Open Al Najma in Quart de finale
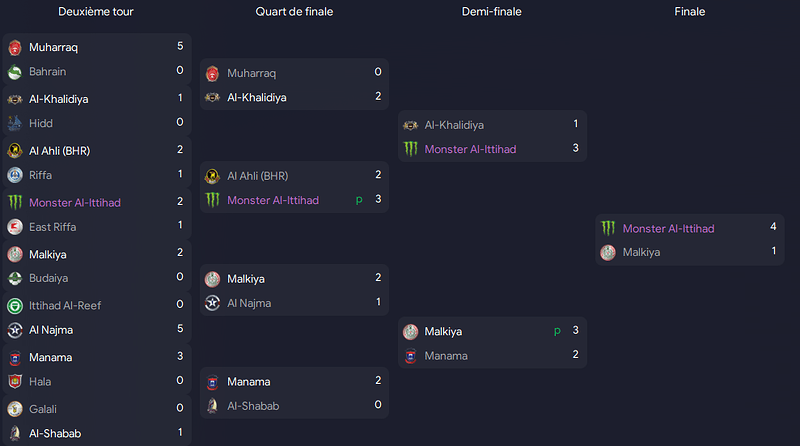Screen dimensions: 800x446 coord(249,304)
